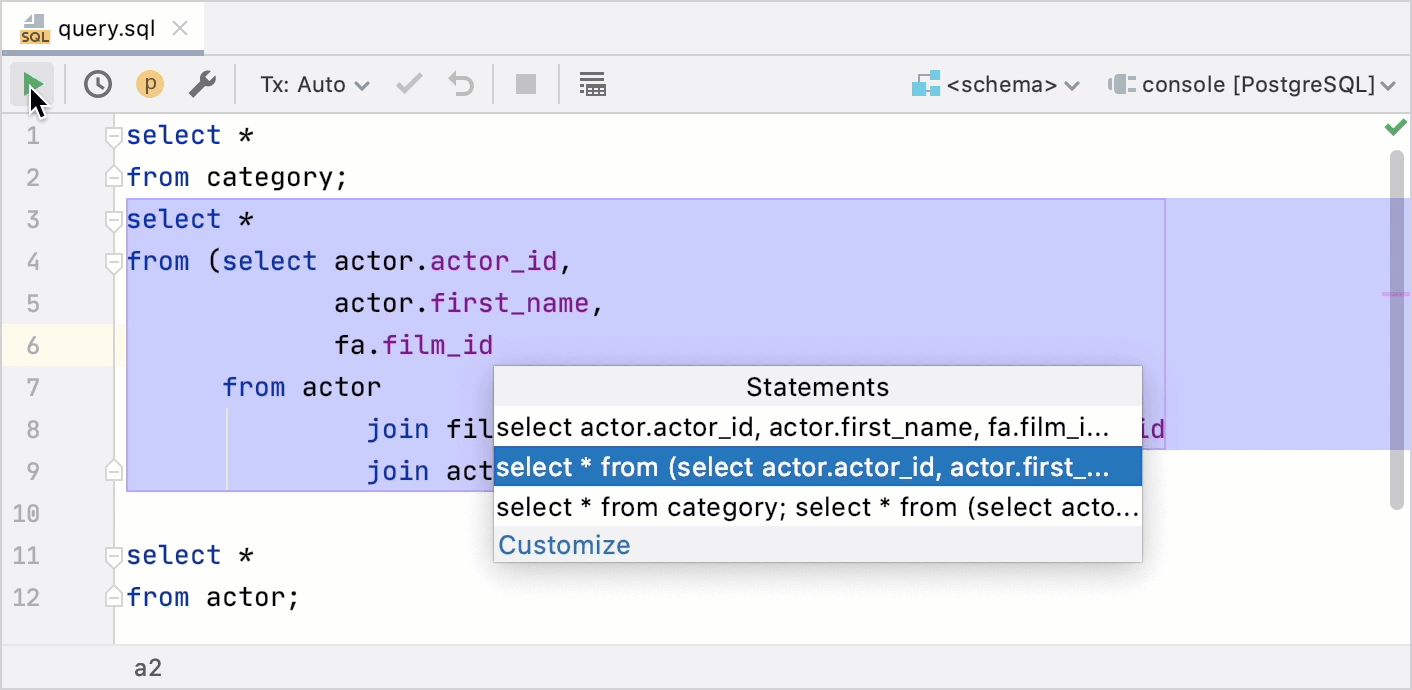
Task: Commit the transaction with the checkmark icon
Action: point(408,84)
